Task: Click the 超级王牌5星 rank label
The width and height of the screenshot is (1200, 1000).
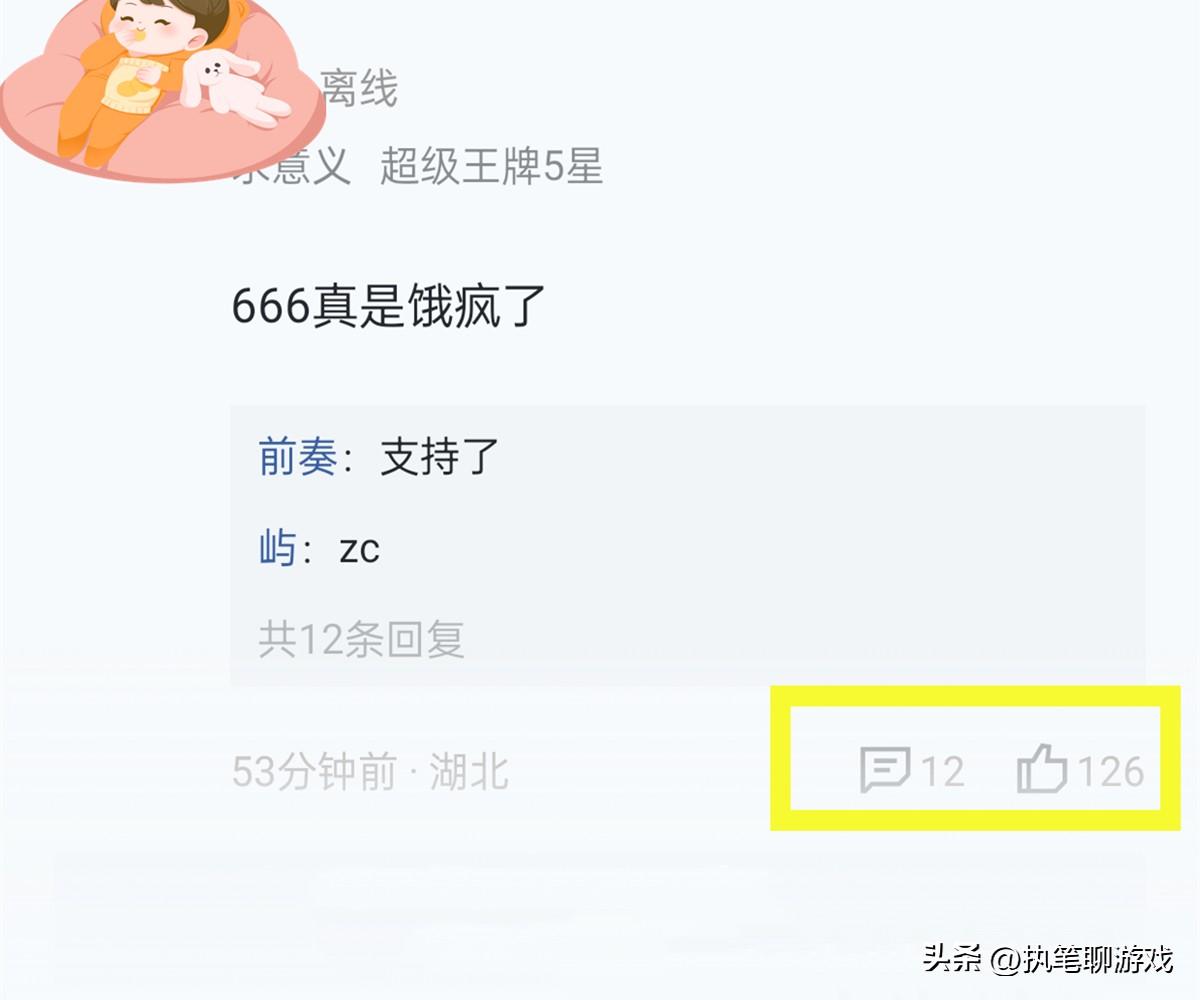Action: pos(491,167)
